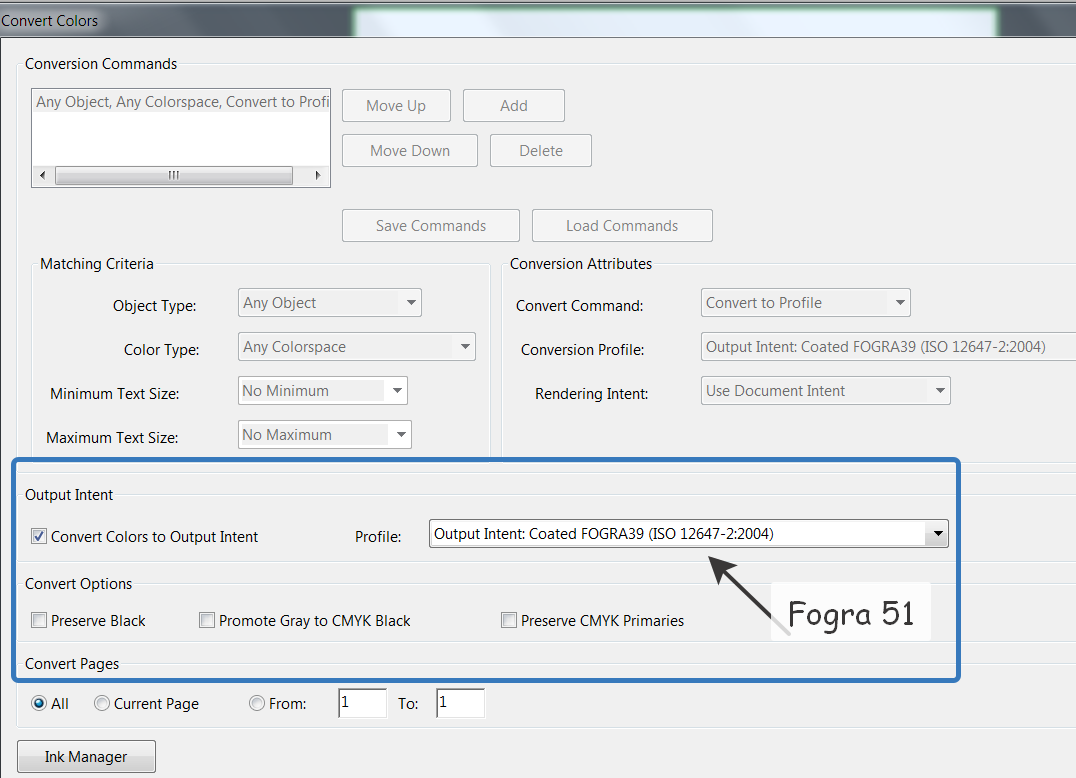Open the Ink Manager
Image resolution: width=1076 pixels, height=778 pixels.
[x=86, y=757]
